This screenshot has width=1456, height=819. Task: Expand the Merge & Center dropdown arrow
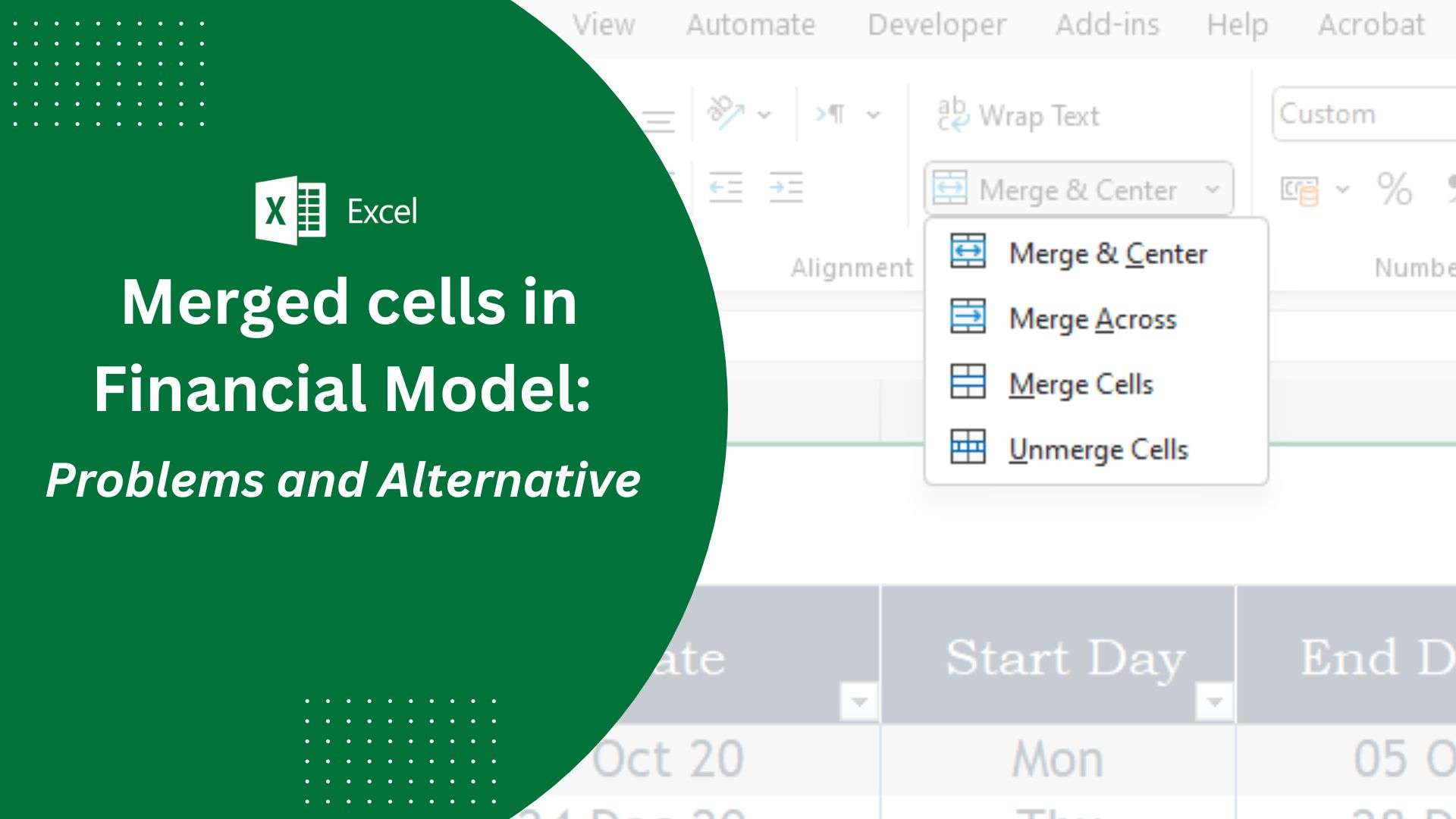click(1212, 189)
